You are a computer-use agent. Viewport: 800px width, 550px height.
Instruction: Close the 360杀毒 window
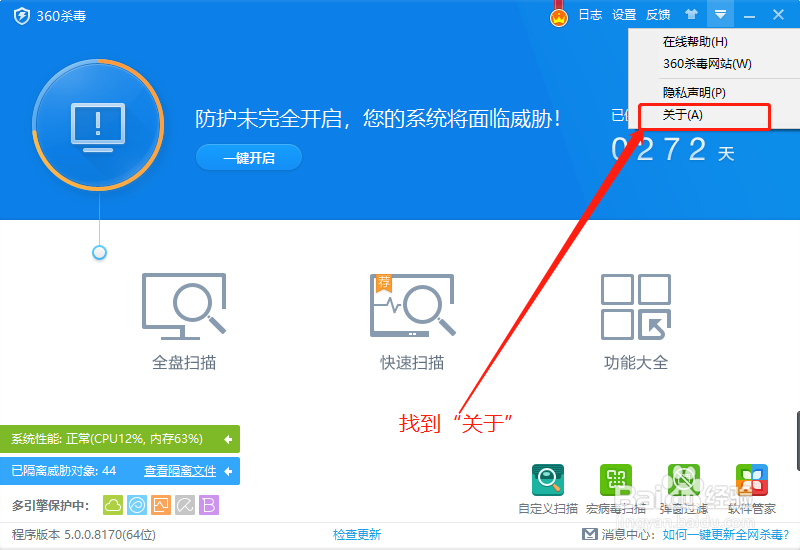click(778, 15)
